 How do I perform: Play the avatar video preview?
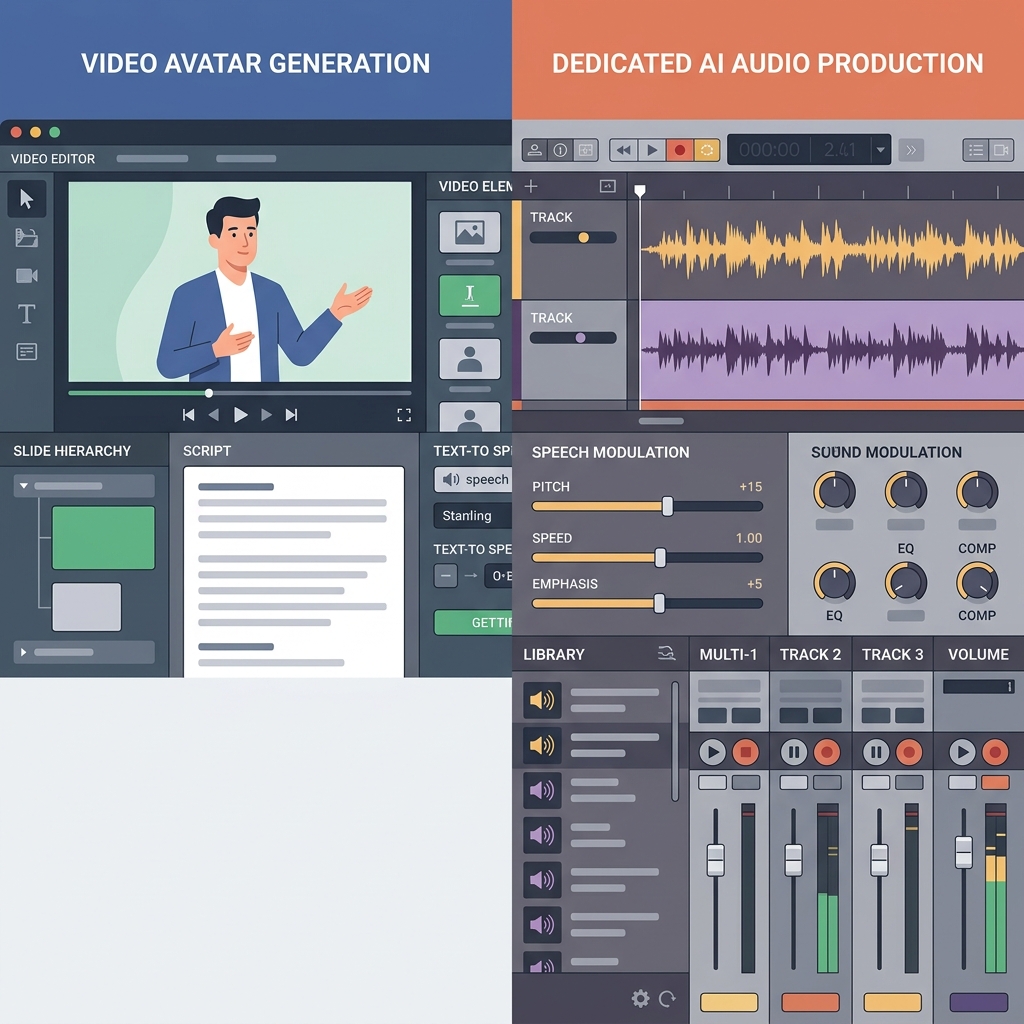pyautogui.click(x=240, y=415)
